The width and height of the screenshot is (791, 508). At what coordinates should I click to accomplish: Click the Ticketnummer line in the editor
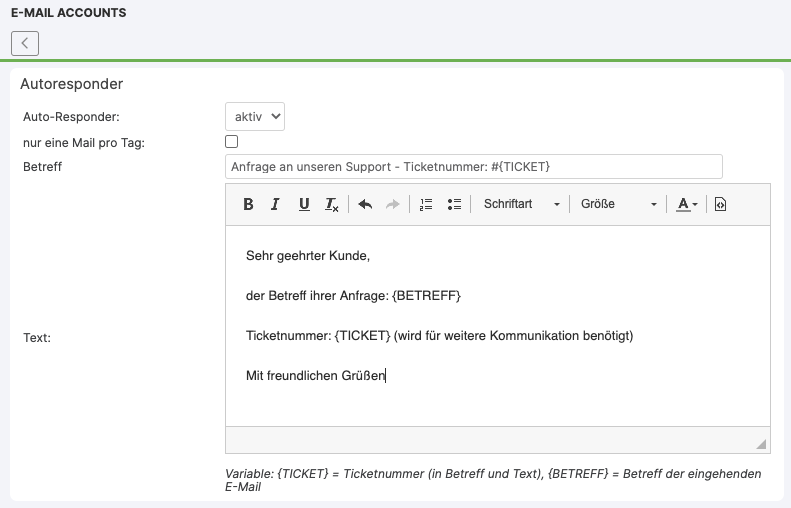[x=440, y=336]
